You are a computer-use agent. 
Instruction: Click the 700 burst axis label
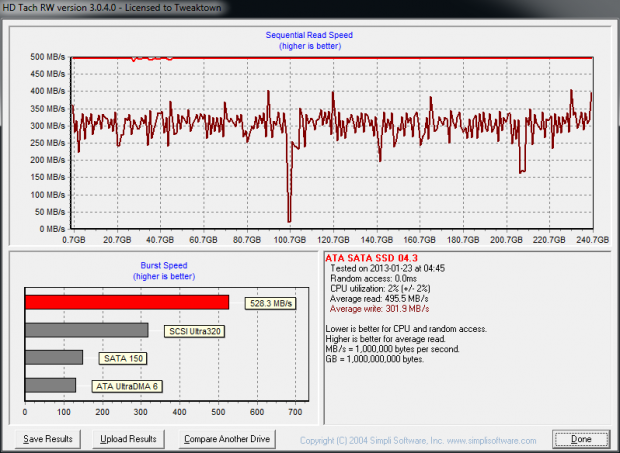[x=295, y=412]
